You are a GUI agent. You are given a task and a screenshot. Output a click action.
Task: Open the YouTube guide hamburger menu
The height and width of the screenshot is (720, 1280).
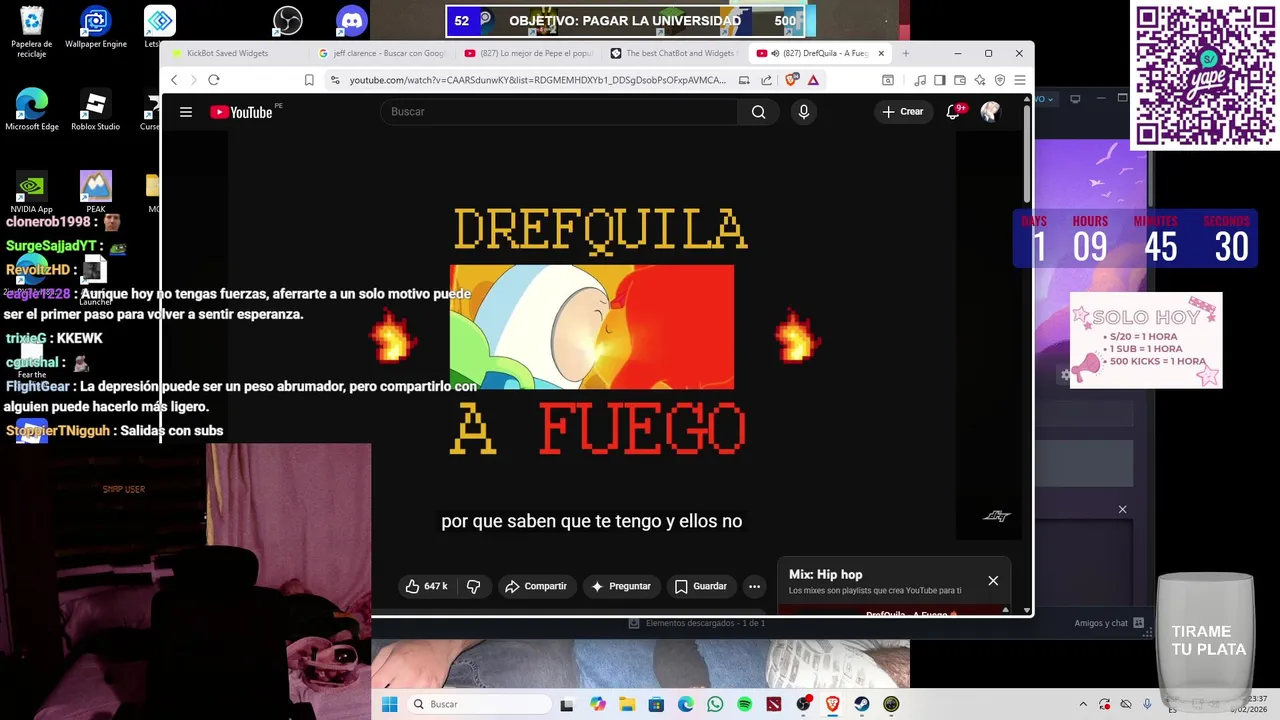pyautogui.click(x=185, y=112)
